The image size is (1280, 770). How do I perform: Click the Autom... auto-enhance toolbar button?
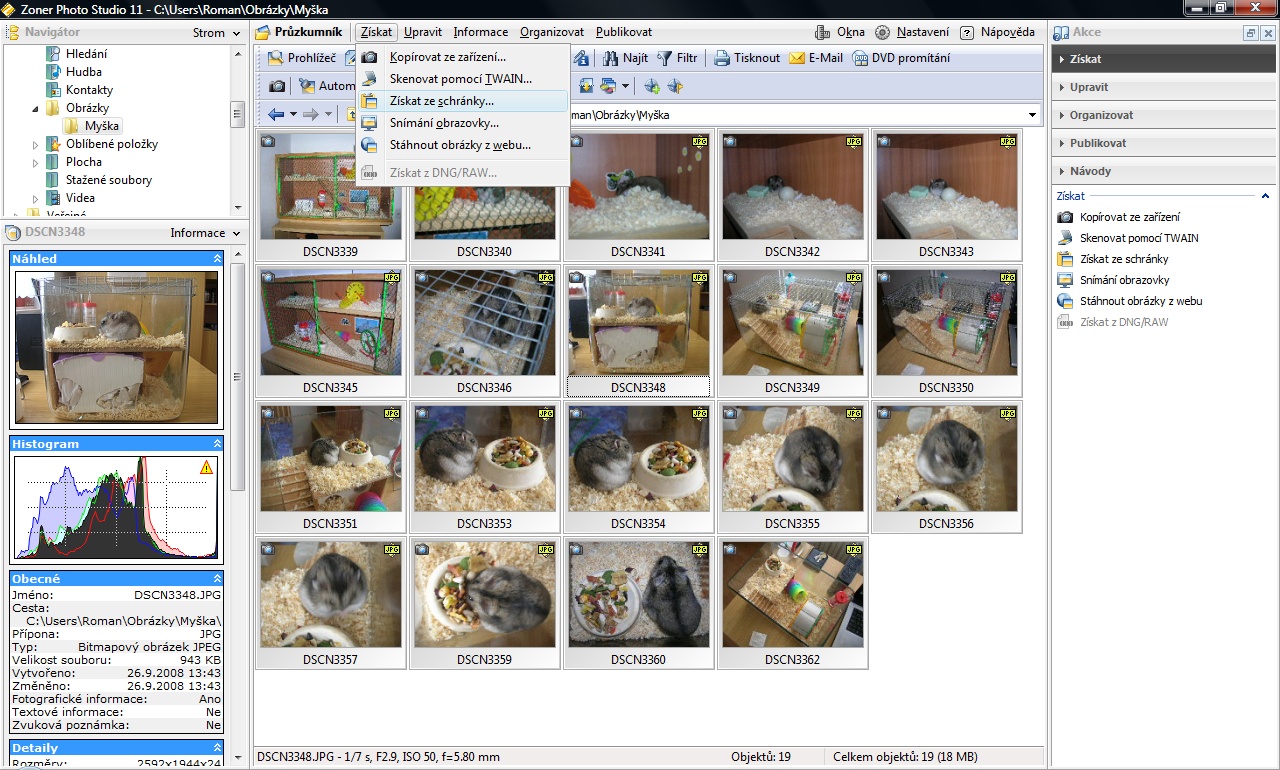[x=327, y=86]
